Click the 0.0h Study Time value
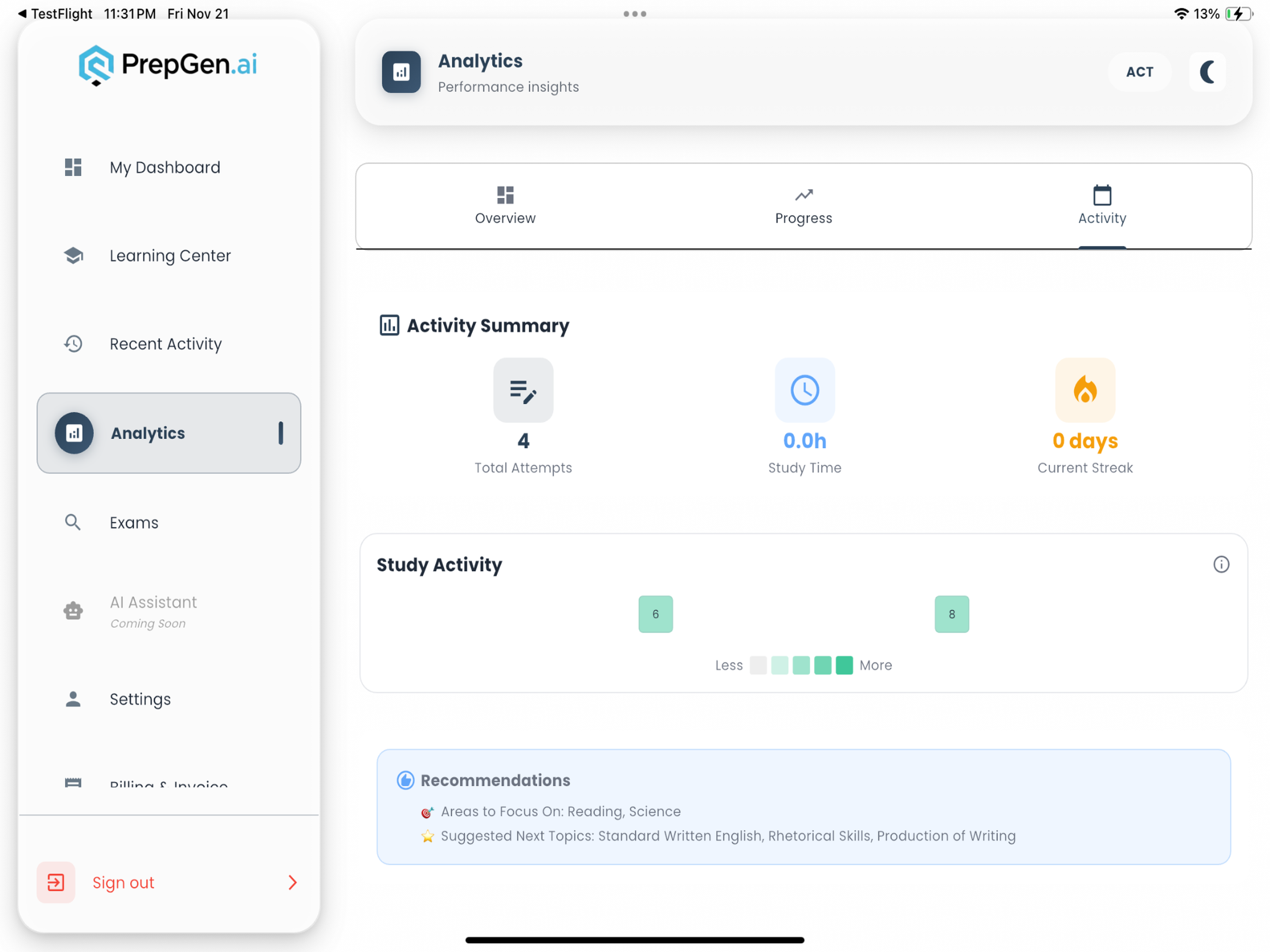 click(805, 440)
